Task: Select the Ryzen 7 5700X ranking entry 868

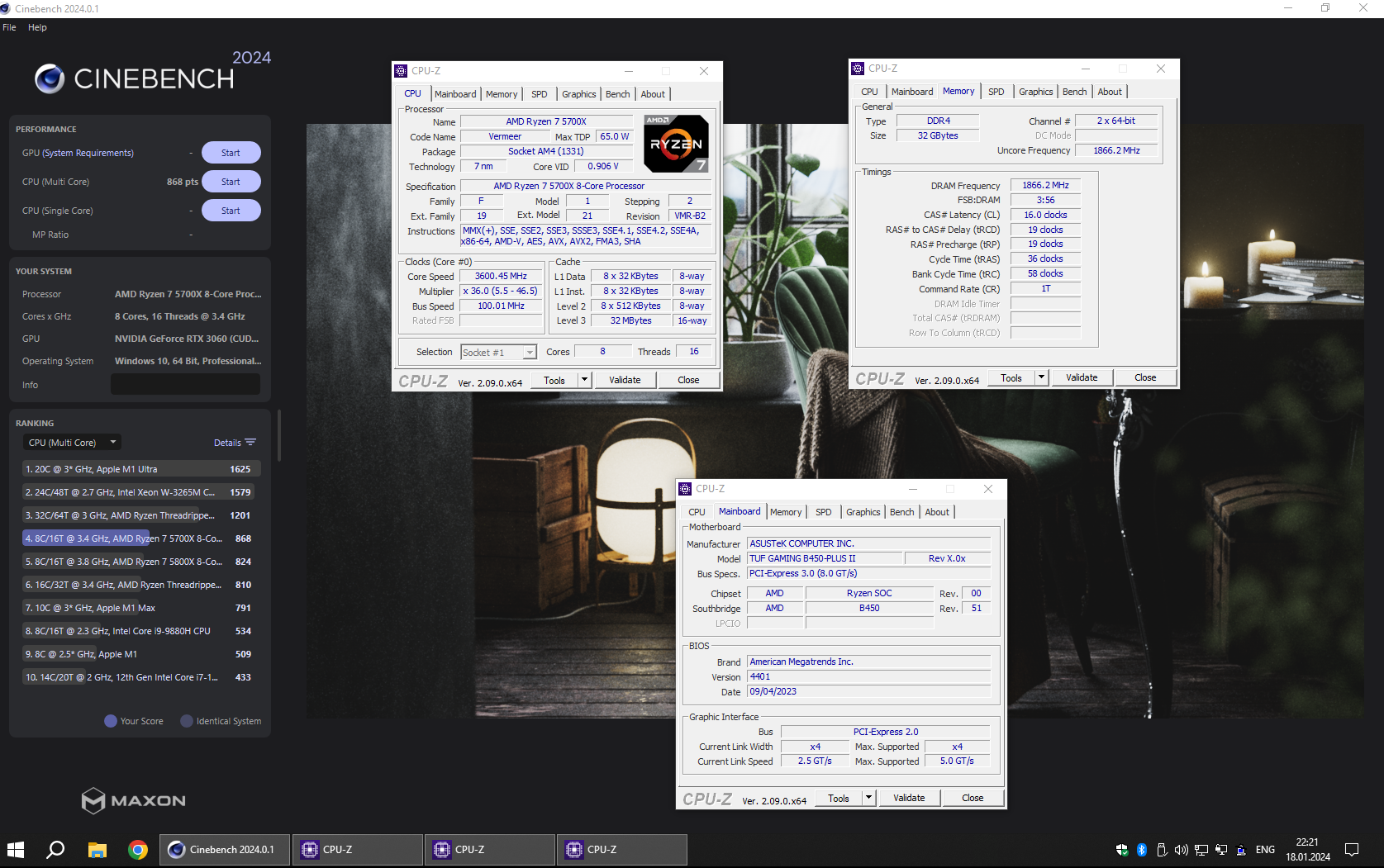Action: coord(142,538)
